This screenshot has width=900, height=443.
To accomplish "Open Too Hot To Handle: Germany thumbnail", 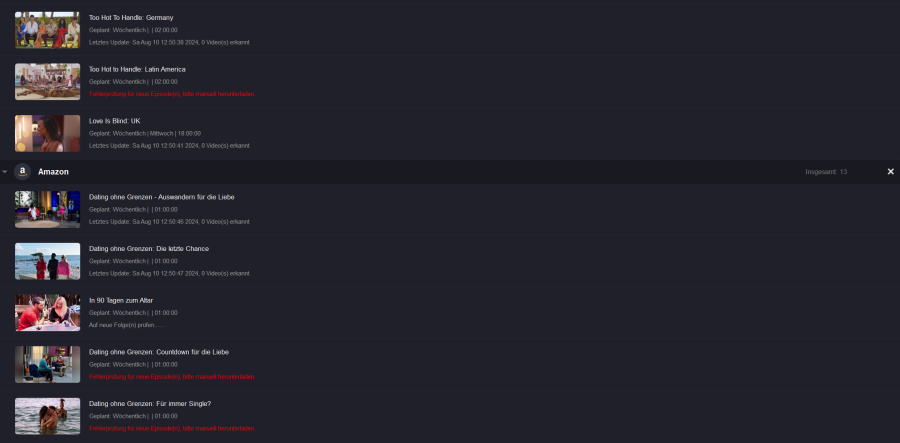I will pyautogui.click(x=48, y=30).
